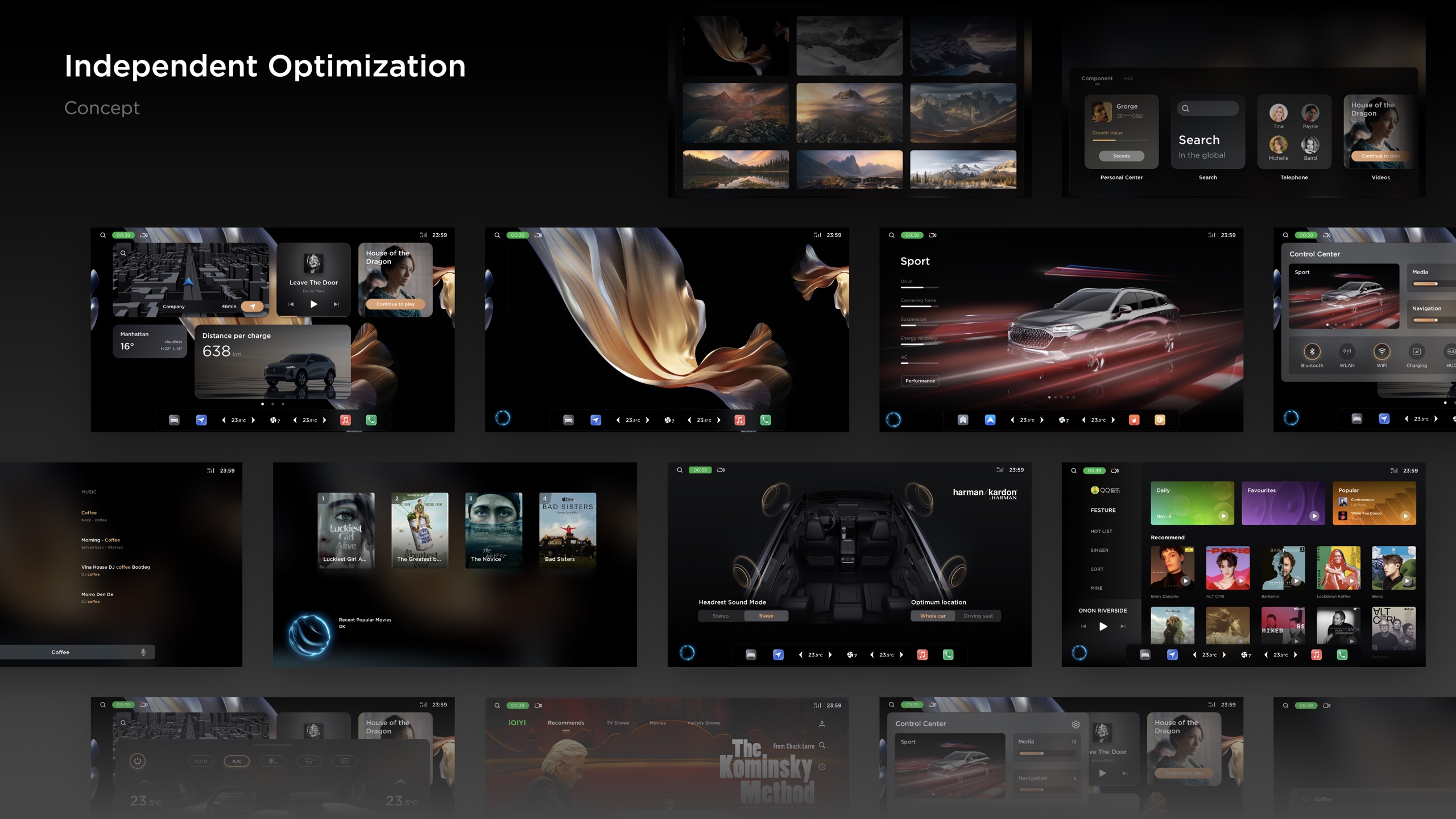Screen dimensions: 1456x819
Task: Open profile icon on iQIYI screen
Action: pos(822,724)
